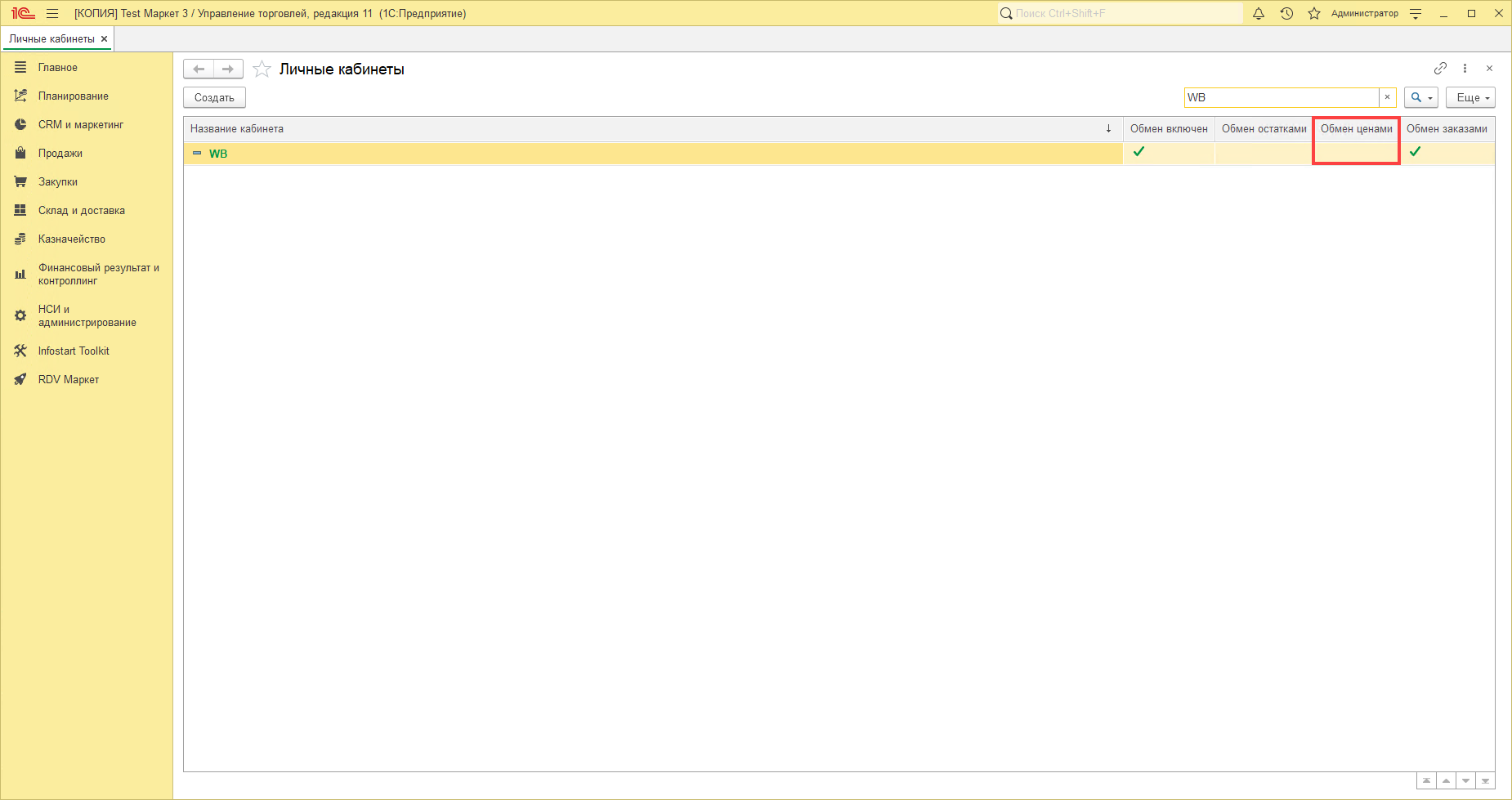Open notifications bell in title bar
Screen dimensions: 1512x800
[x=1259, y=13]
